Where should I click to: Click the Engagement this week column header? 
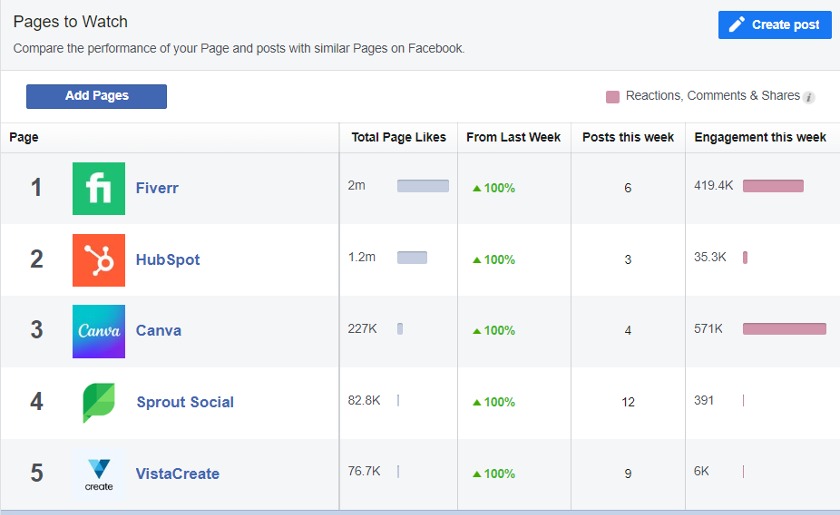pos(760,137)
